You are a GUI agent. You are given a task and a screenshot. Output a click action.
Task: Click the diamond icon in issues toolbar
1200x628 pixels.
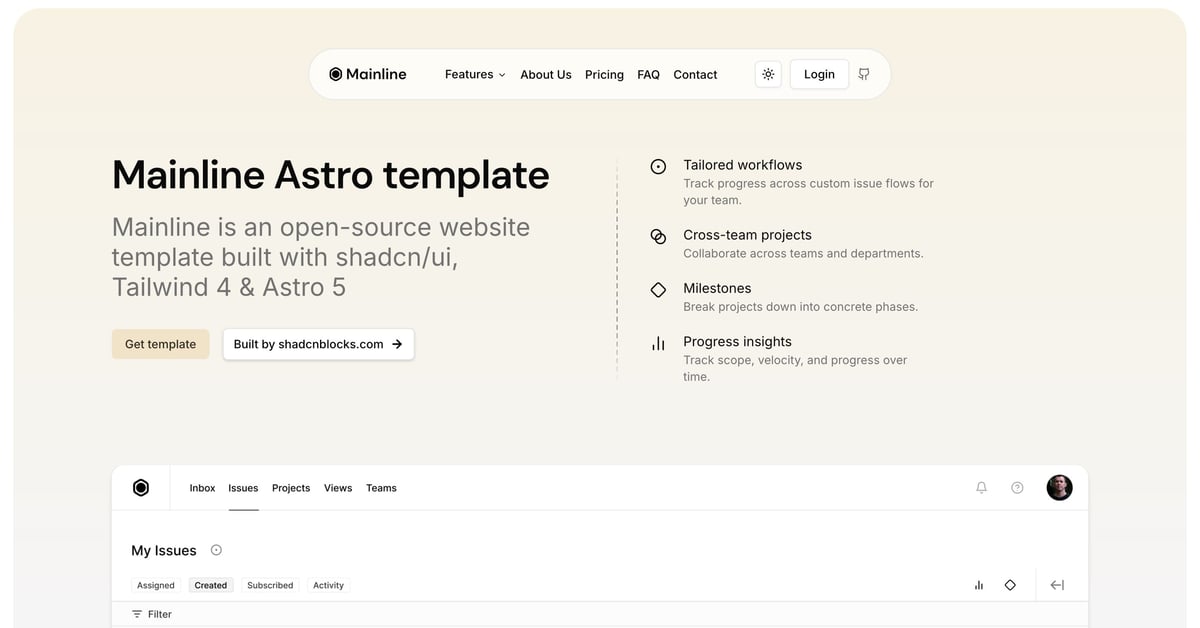tap(1010, 585)
